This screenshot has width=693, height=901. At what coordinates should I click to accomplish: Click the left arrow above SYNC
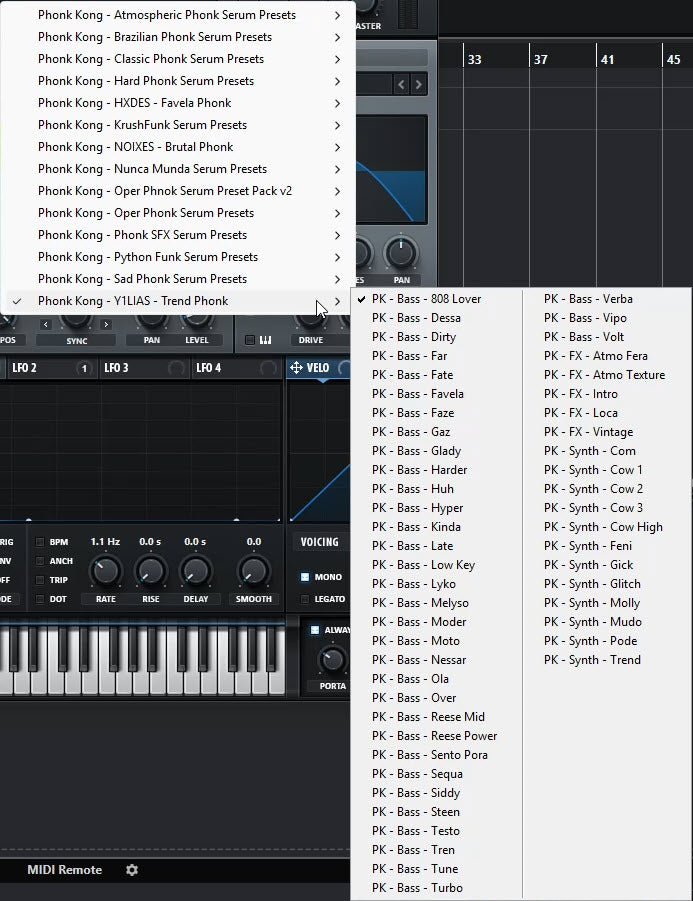46,324
